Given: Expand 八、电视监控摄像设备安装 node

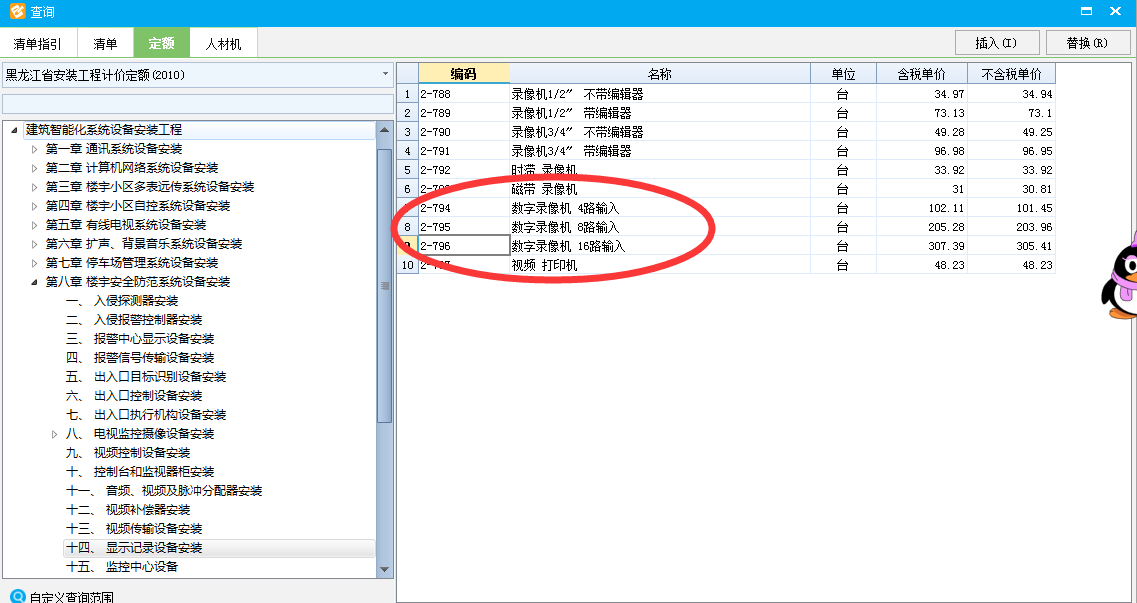Looking at the screenshot, I should 54,434.
